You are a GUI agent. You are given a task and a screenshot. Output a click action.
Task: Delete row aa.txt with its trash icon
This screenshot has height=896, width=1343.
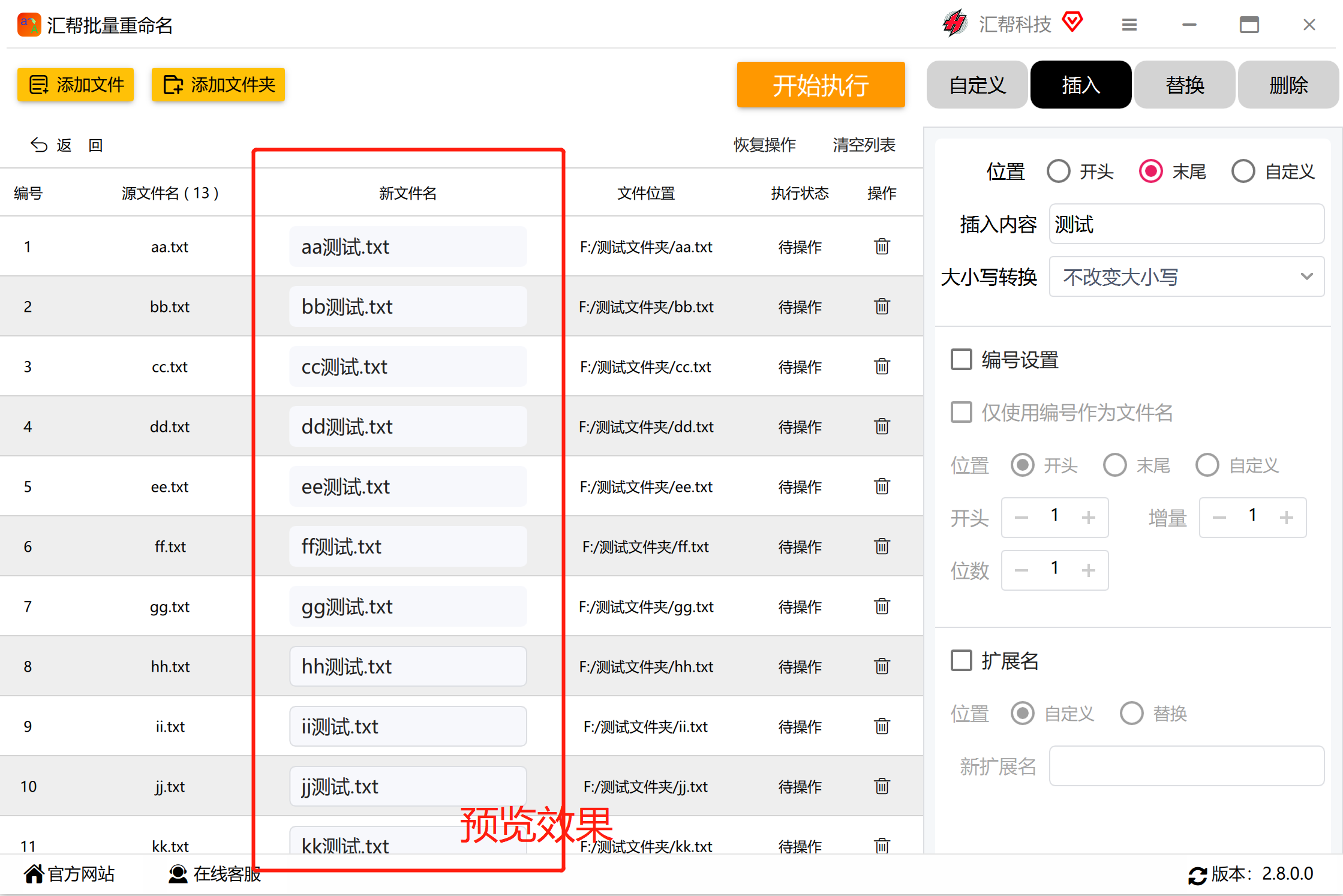pos(882,246)
